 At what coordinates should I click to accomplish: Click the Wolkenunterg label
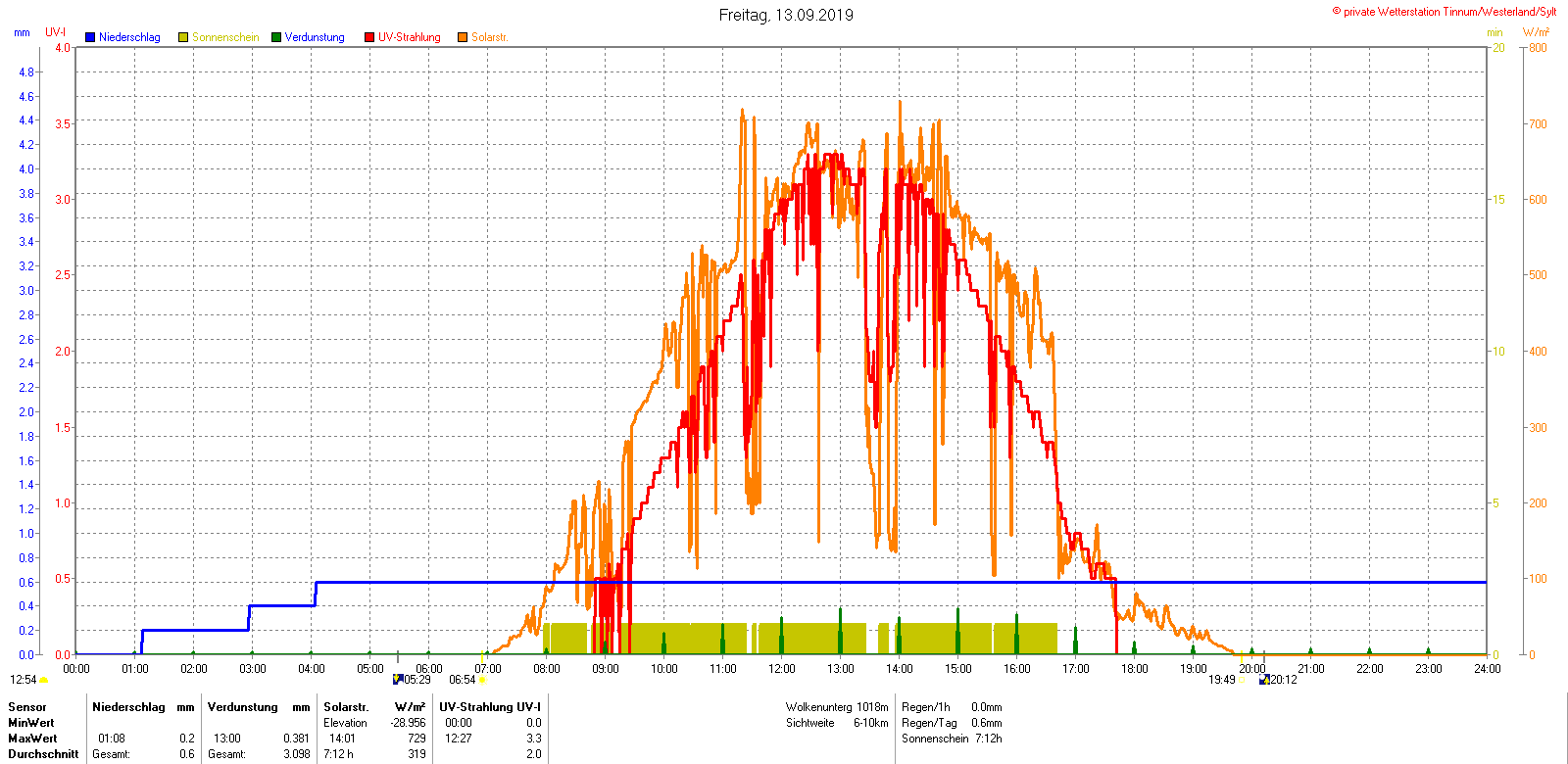[x=819, y=707]
